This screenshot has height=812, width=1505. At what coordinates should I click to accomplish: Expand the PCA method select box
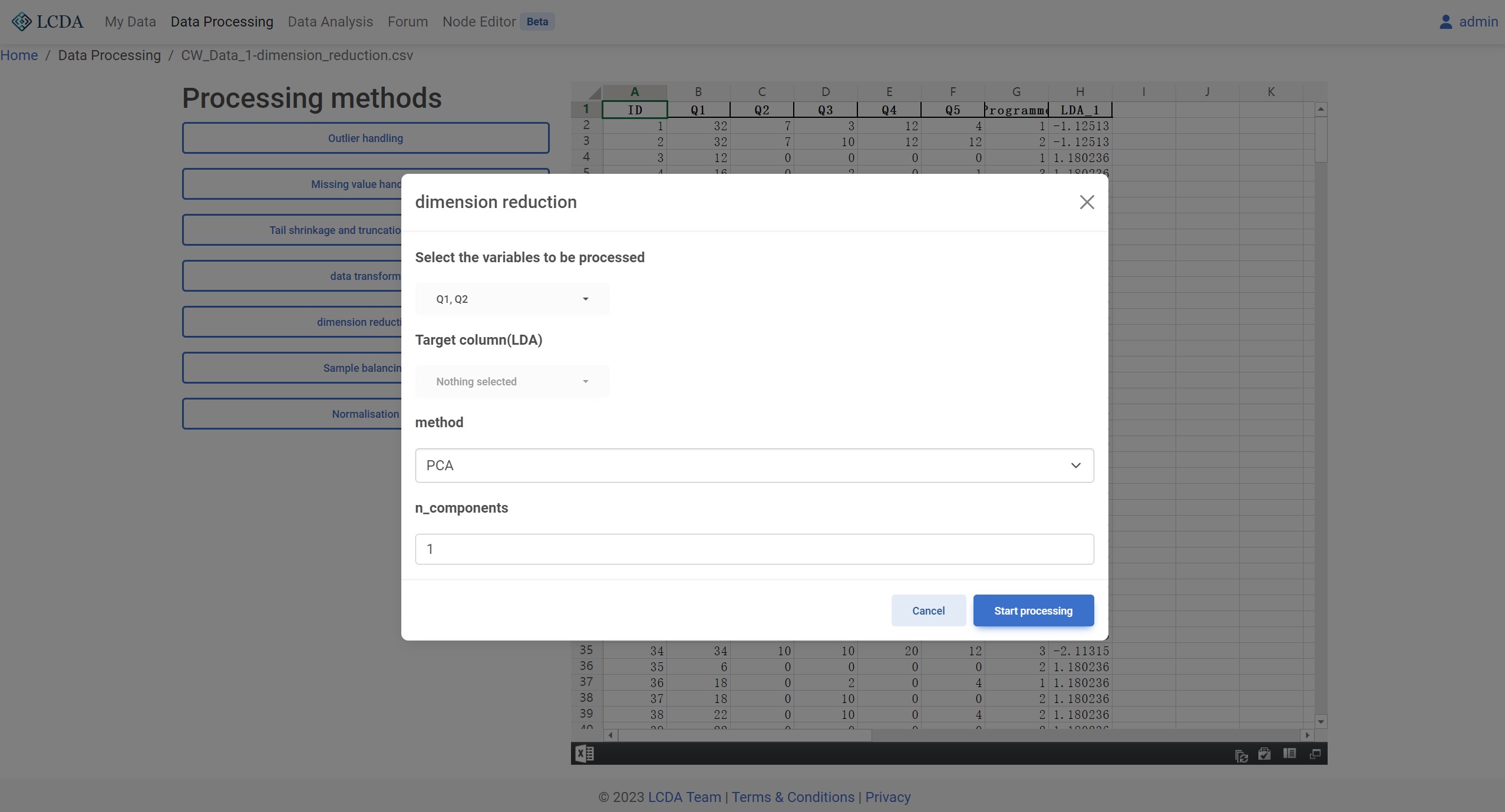[754, 466]
